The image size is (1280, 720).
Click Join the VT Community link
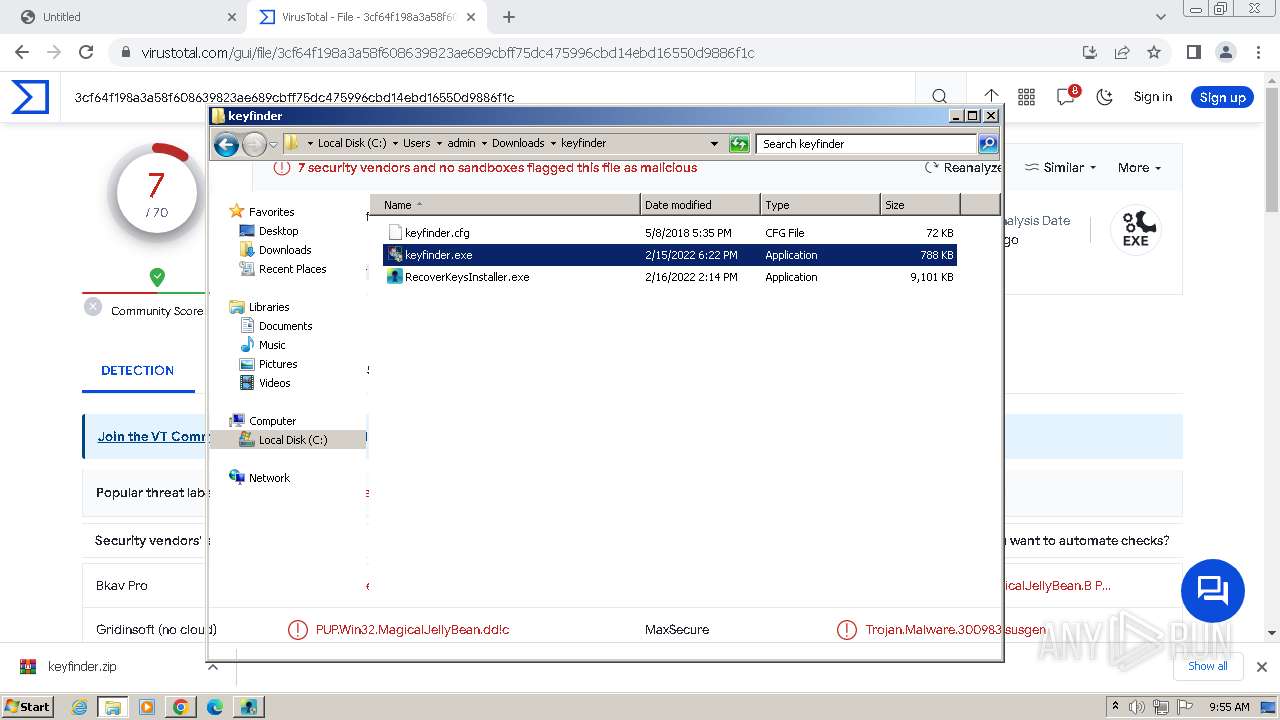152,437
